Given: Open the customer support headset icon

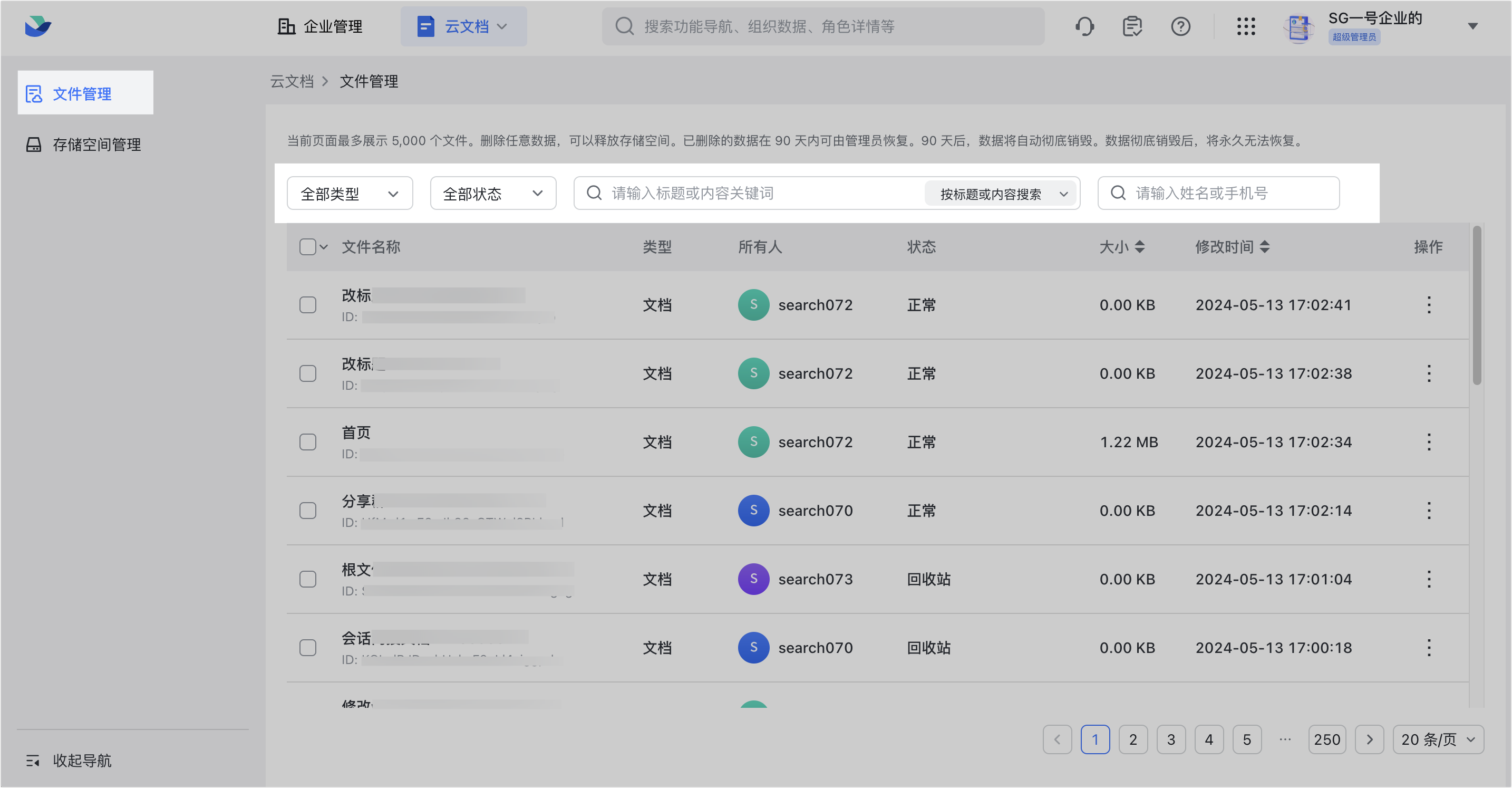Looking at the screenshot, I should (x=1084, y=26).
